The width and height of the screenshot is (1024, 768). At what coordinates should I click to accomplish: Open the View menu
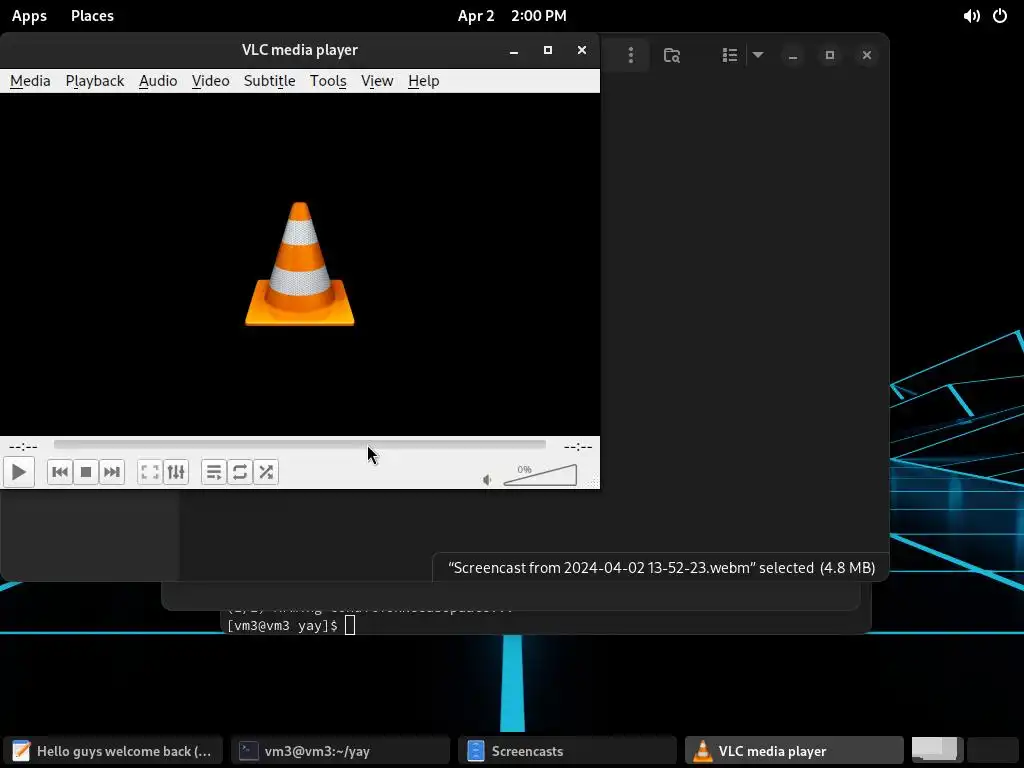click(x=377, y=81)
